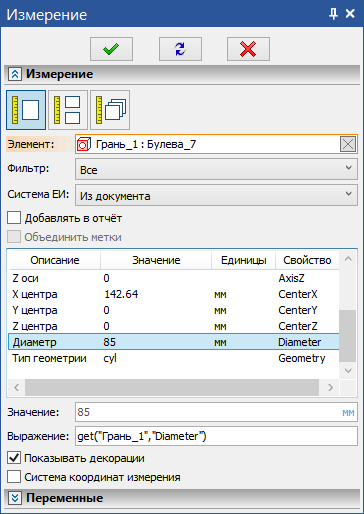Enable Добавлять в отчёт checkbox

pos(14,218)
